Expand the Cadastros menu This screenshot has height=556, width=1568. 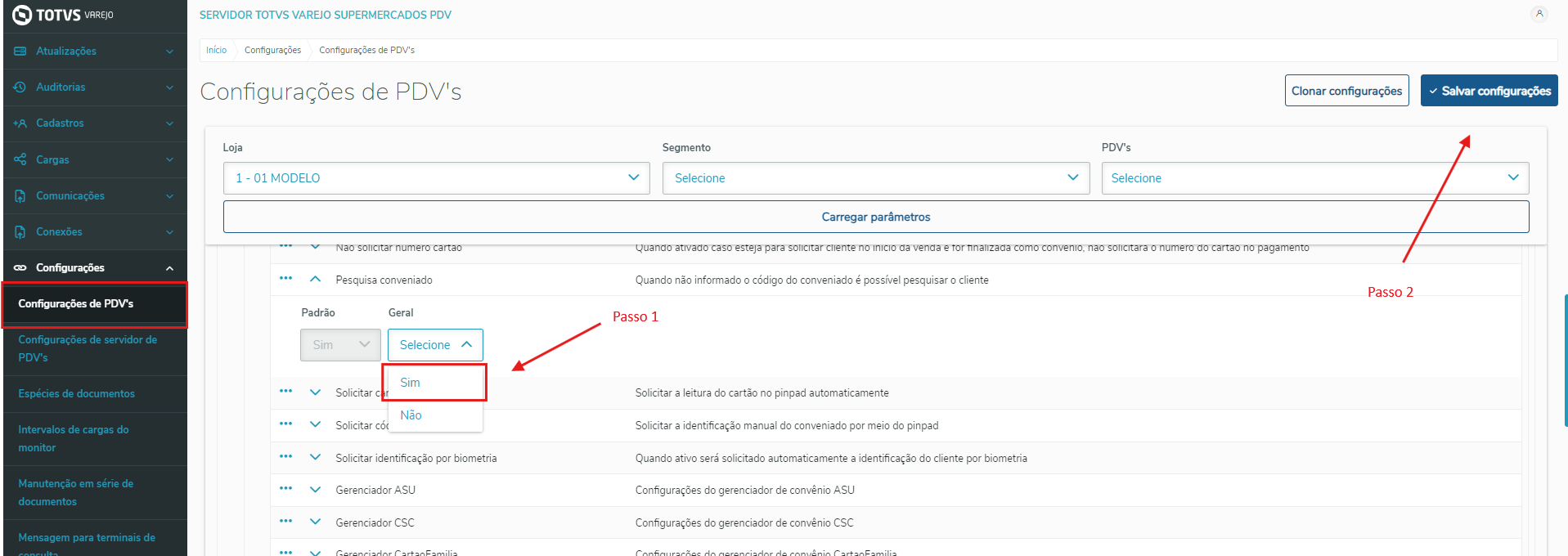[169, 123]
